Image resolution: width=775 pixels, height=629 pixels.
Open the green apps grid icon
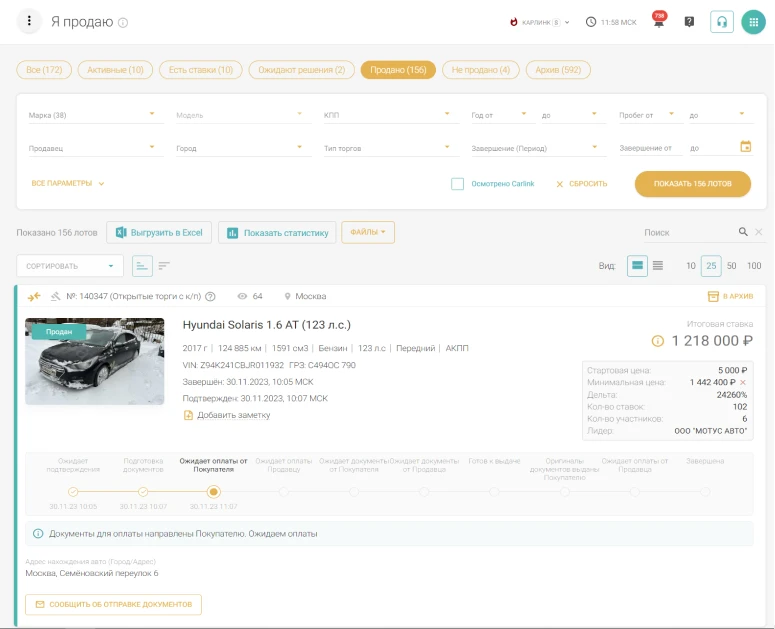[x=753, y=21]
